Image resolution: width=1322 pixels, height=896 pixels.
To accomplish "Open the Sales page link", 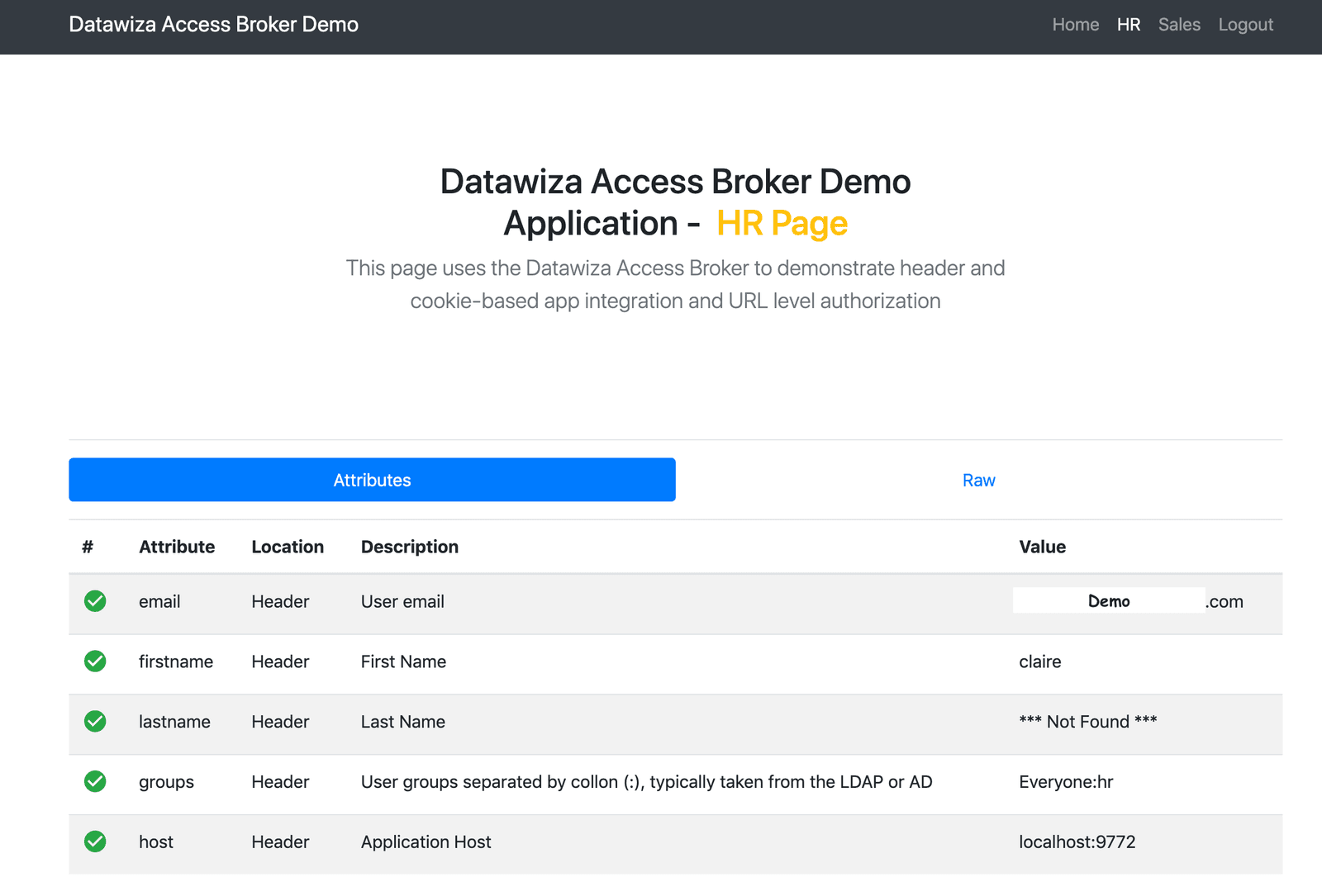I will pos(1179,25).
